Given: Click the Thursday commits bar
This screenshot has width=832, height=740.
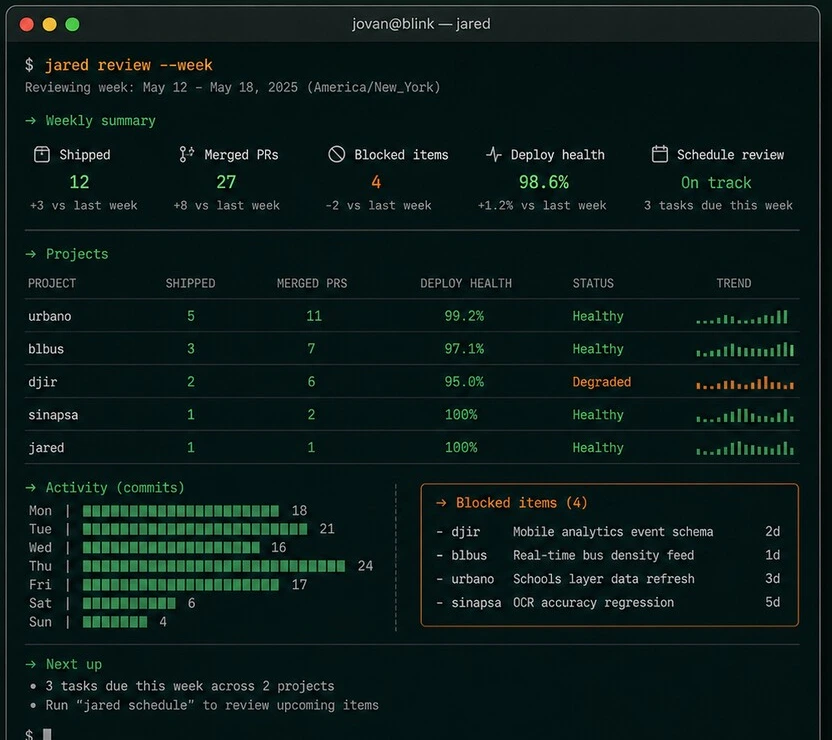Looking at the screenshot, I should (214, 566).
